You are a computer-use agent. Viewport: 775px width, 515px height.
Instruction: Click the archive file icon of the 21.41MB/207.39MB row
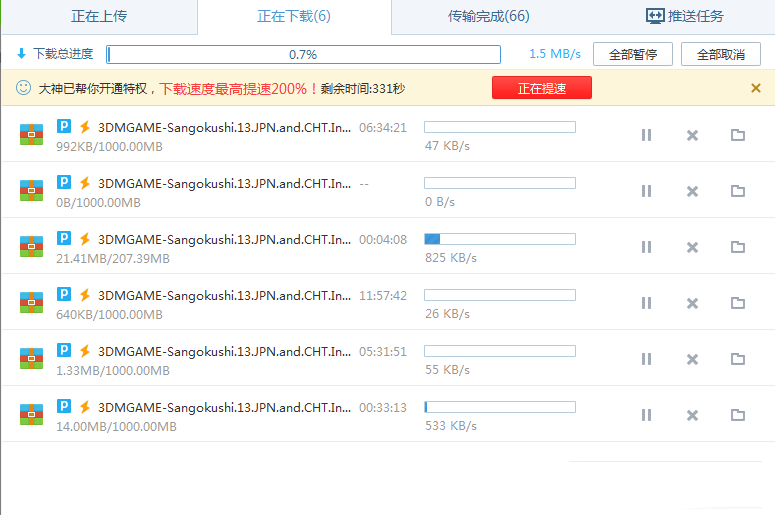point(31,246)
